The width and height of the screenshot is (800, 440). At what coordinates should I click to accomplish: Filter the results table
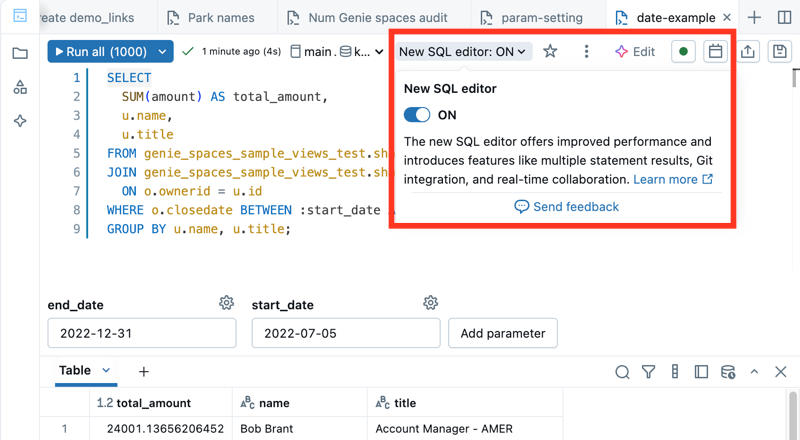click(648, 372)
